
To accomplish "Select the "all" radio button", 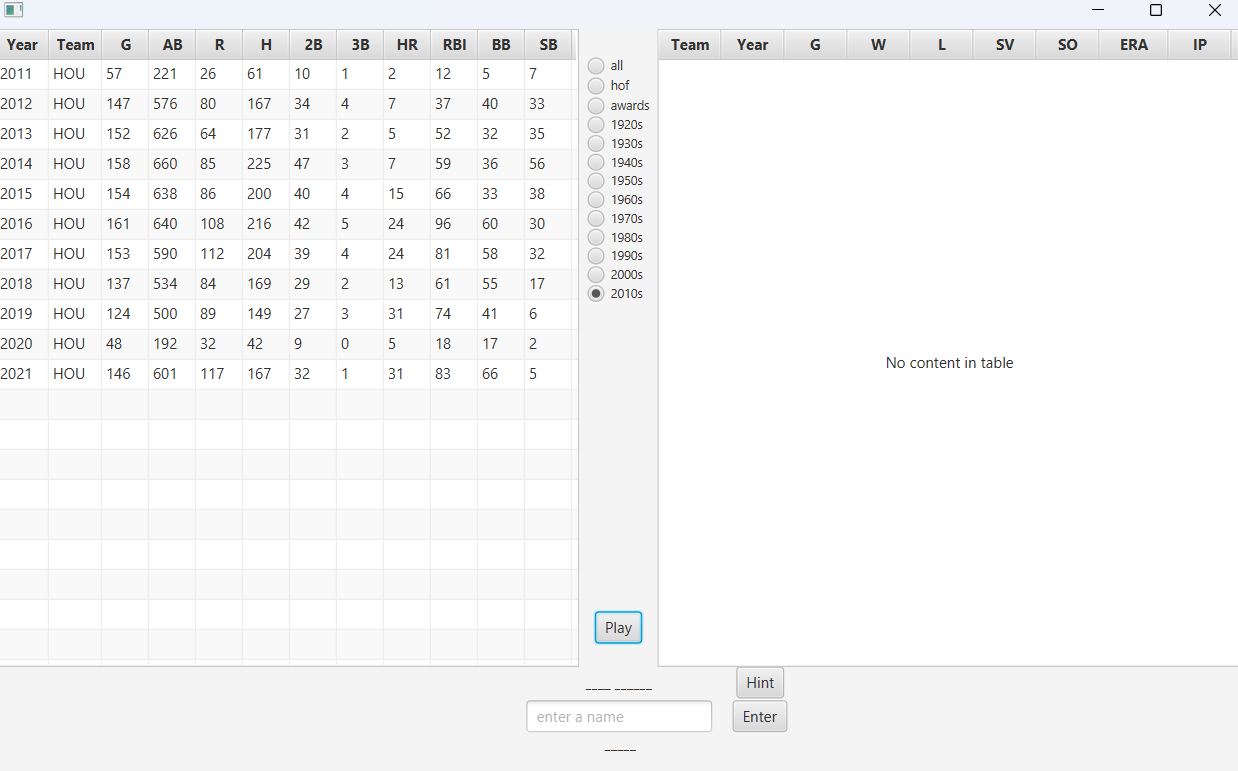I will pyautogui.click(x=596, y=65).
